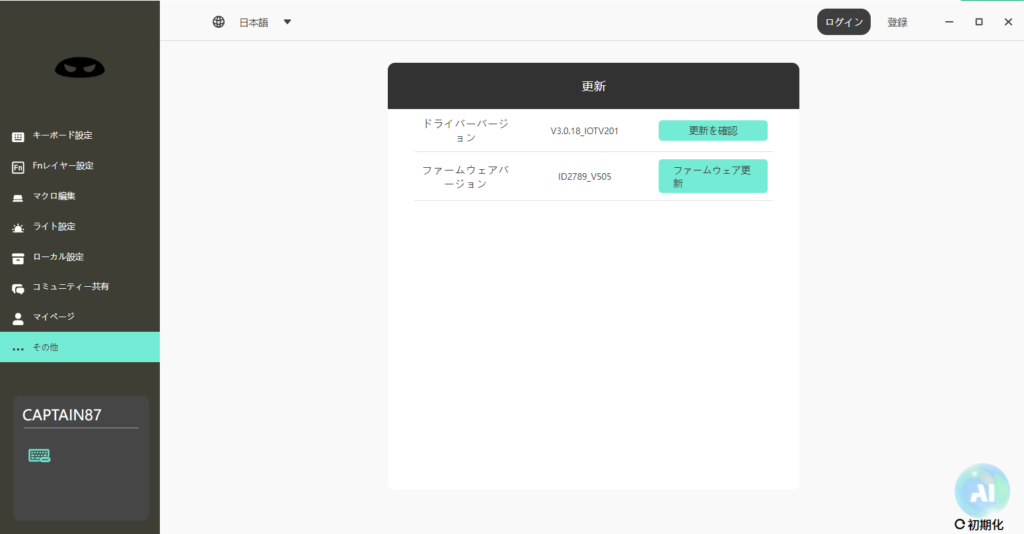1024x534 pixels.
Task: Open the community share chat icon
Action: click(18, 288)
